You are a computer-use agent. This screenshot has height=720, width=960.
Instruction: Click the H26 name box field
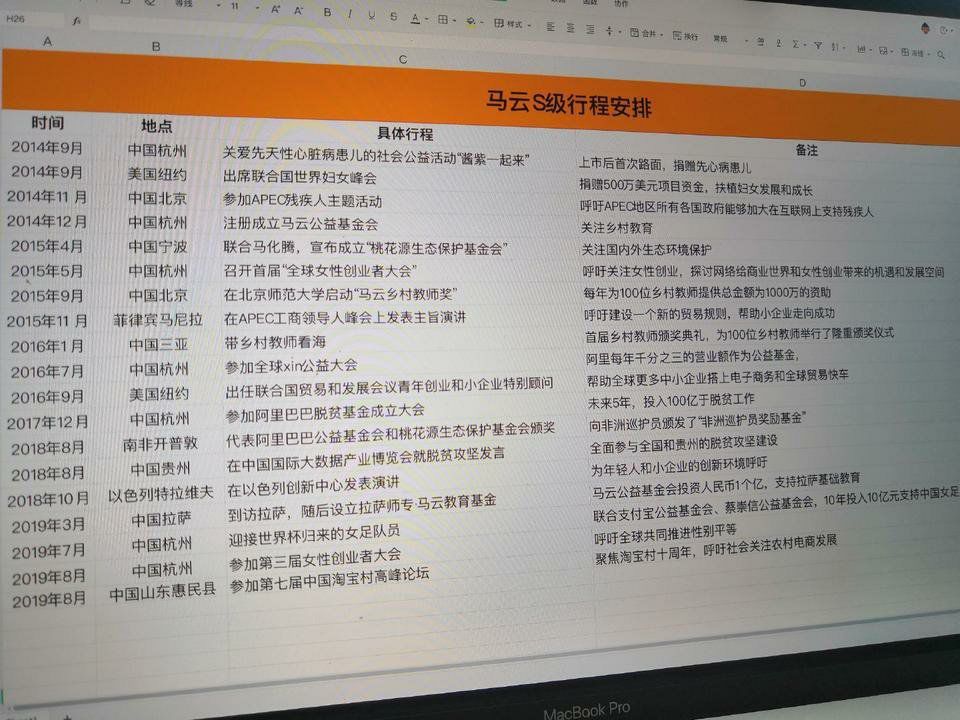click(x=18, y=18)
